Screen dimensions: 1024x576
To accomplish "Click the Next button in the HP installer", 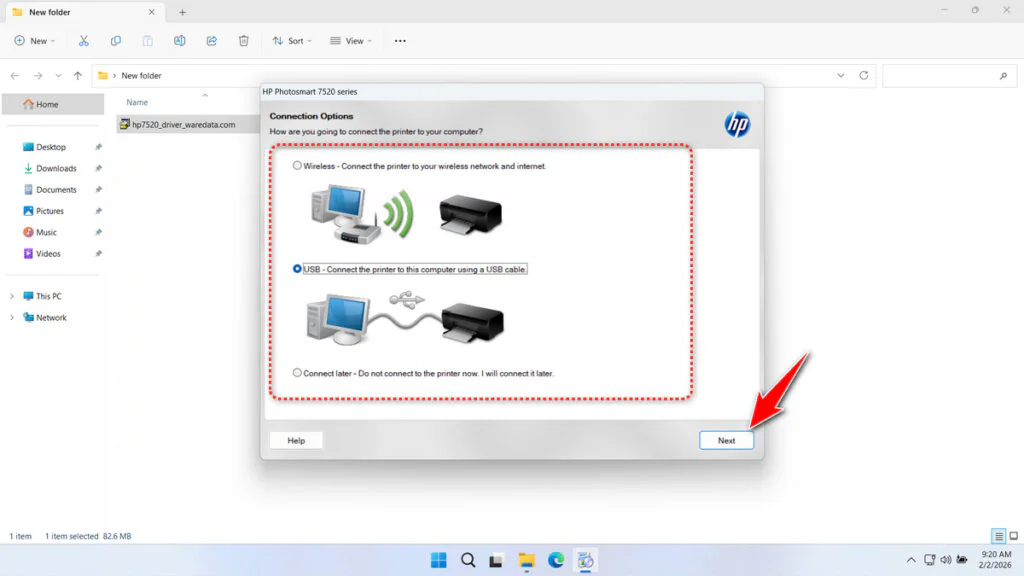I will pyautogui.click(x=726, y=440).
